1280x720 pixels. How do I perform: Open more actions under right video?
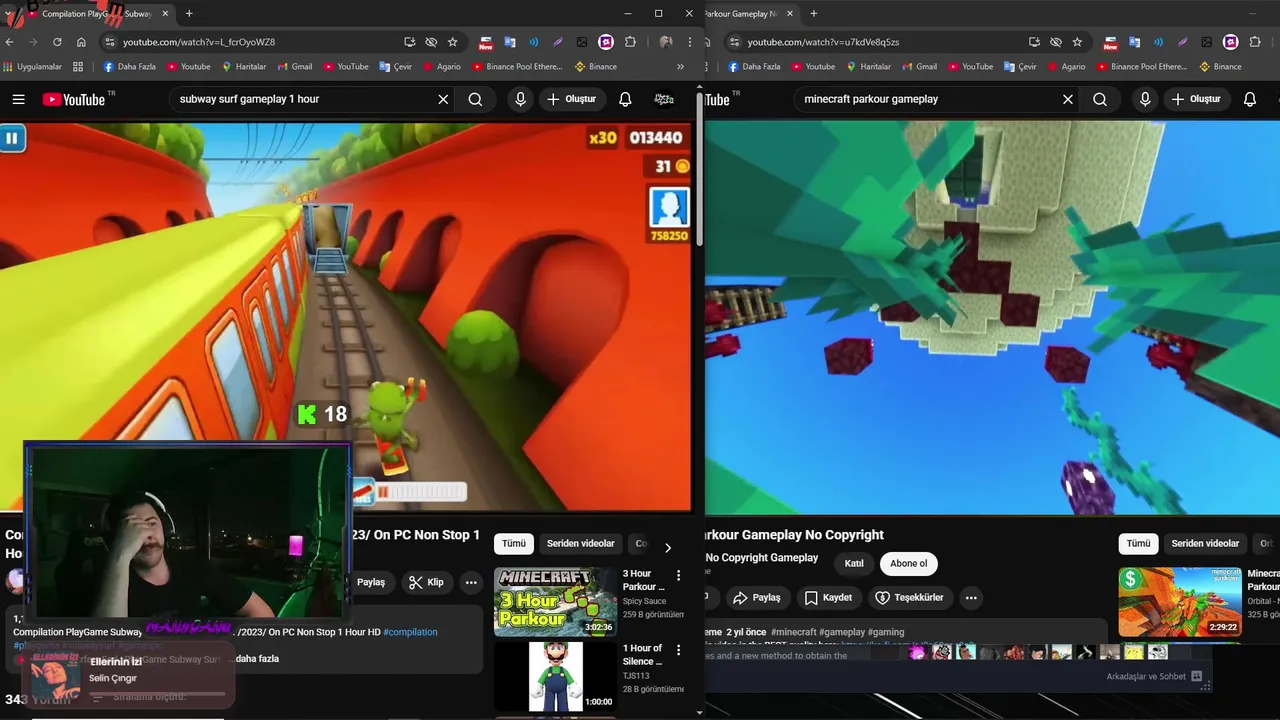(x=970, y=598)
